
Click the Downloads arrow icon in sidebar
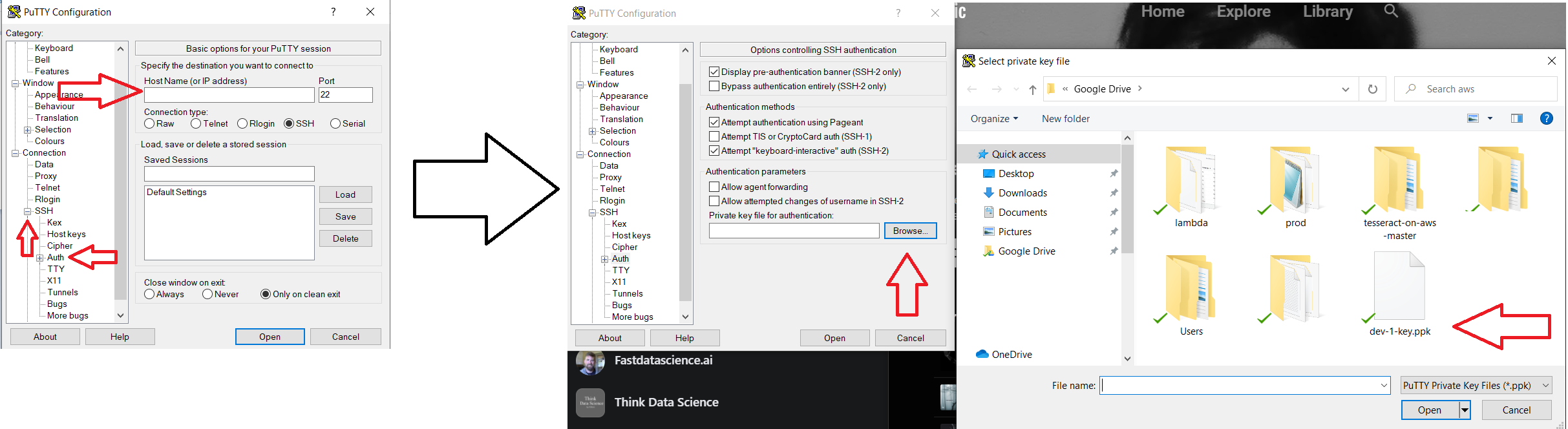click(x=988, y=193)
